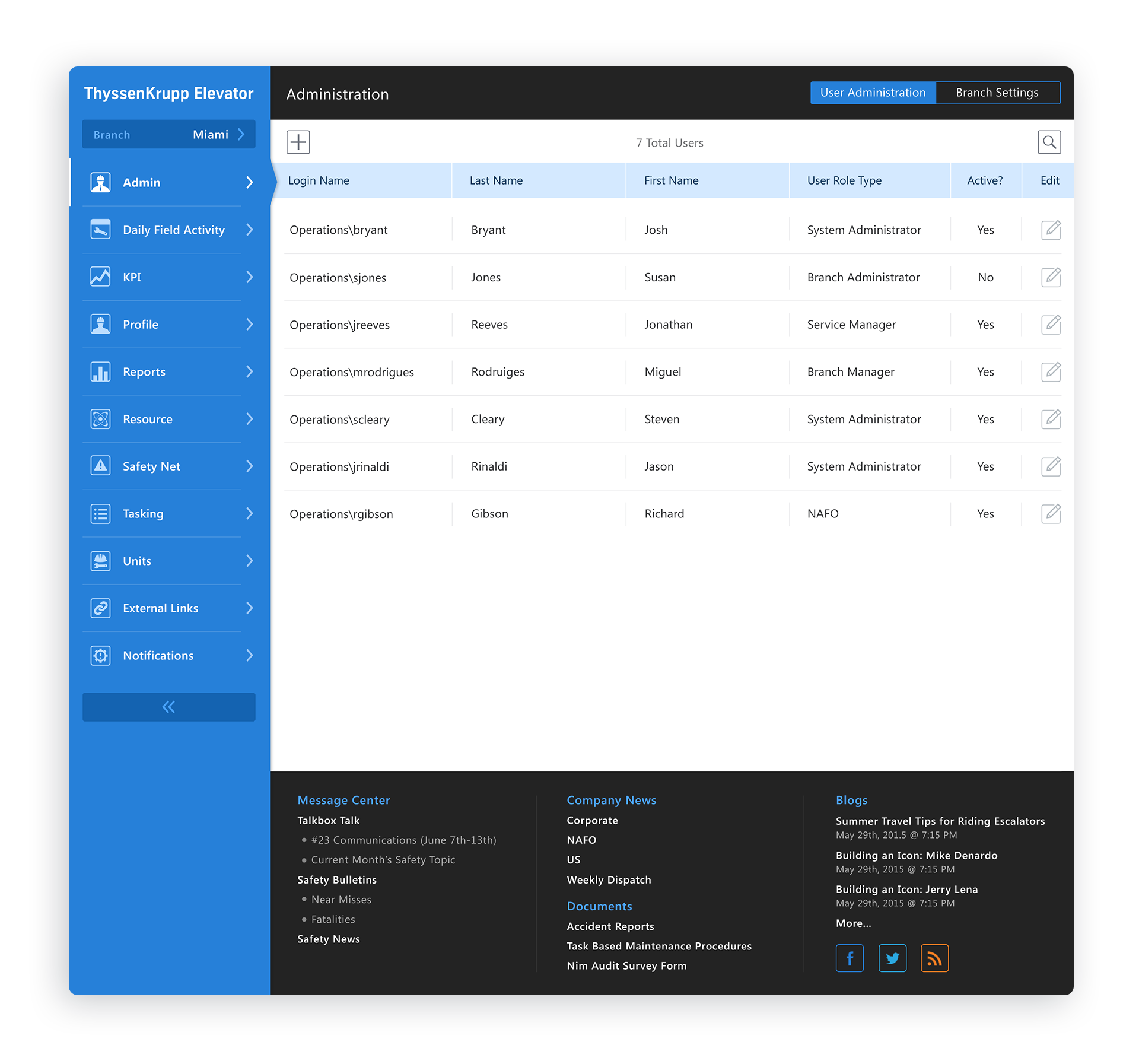Click the Units hard hat icon
Screen dimensions: 1139x1064
coord(100,561)
